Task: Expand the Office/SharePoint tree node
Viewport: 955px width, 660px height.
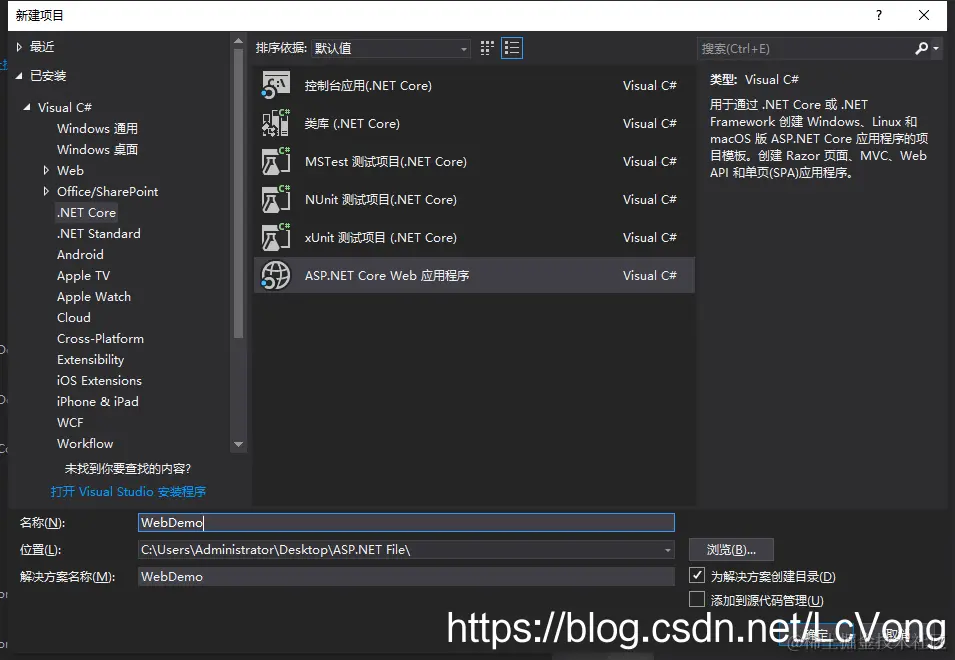Action: point(46,191)
